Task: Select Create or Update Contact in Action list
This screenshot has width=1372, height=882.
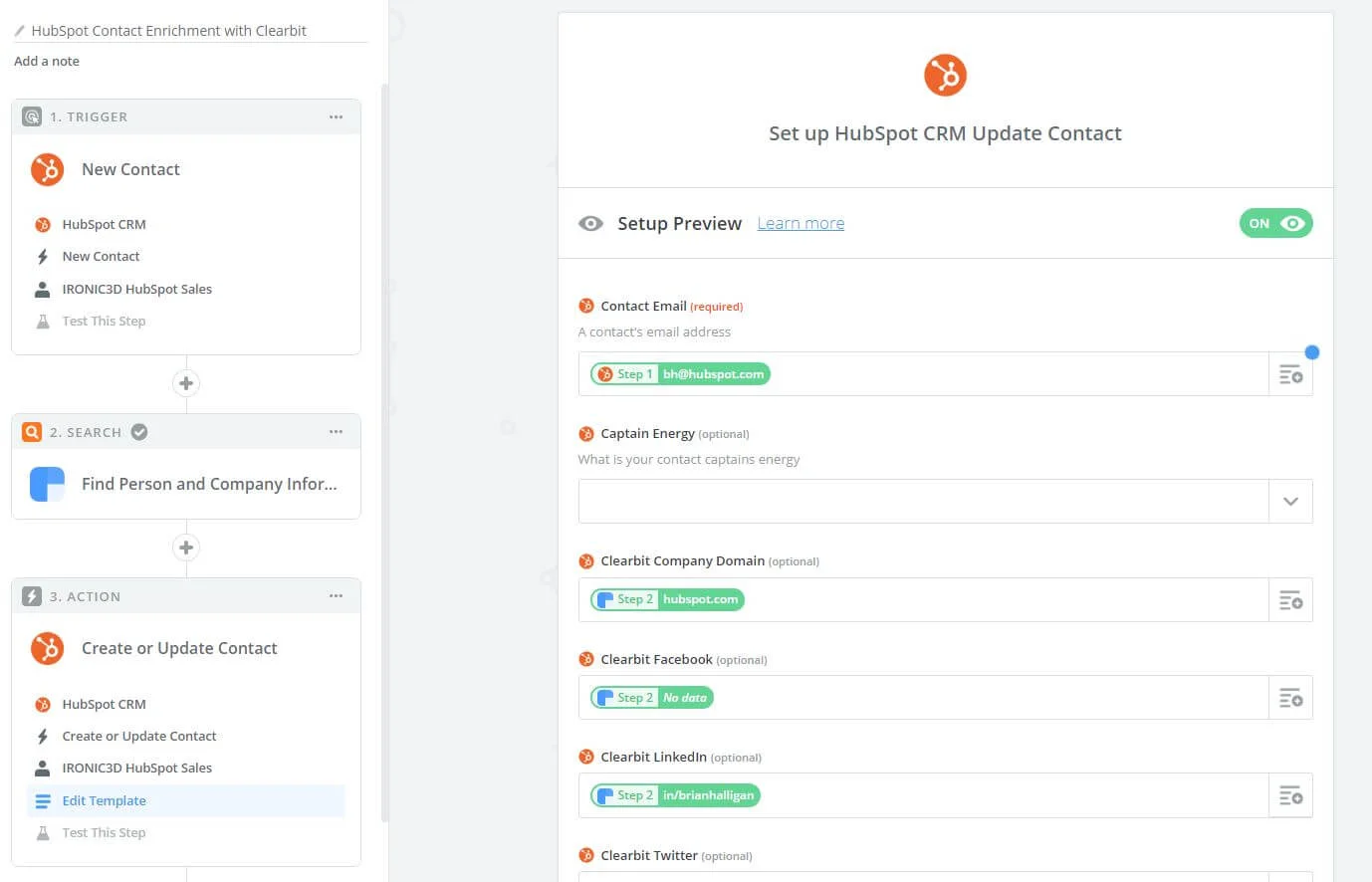Action: [138, 736]
